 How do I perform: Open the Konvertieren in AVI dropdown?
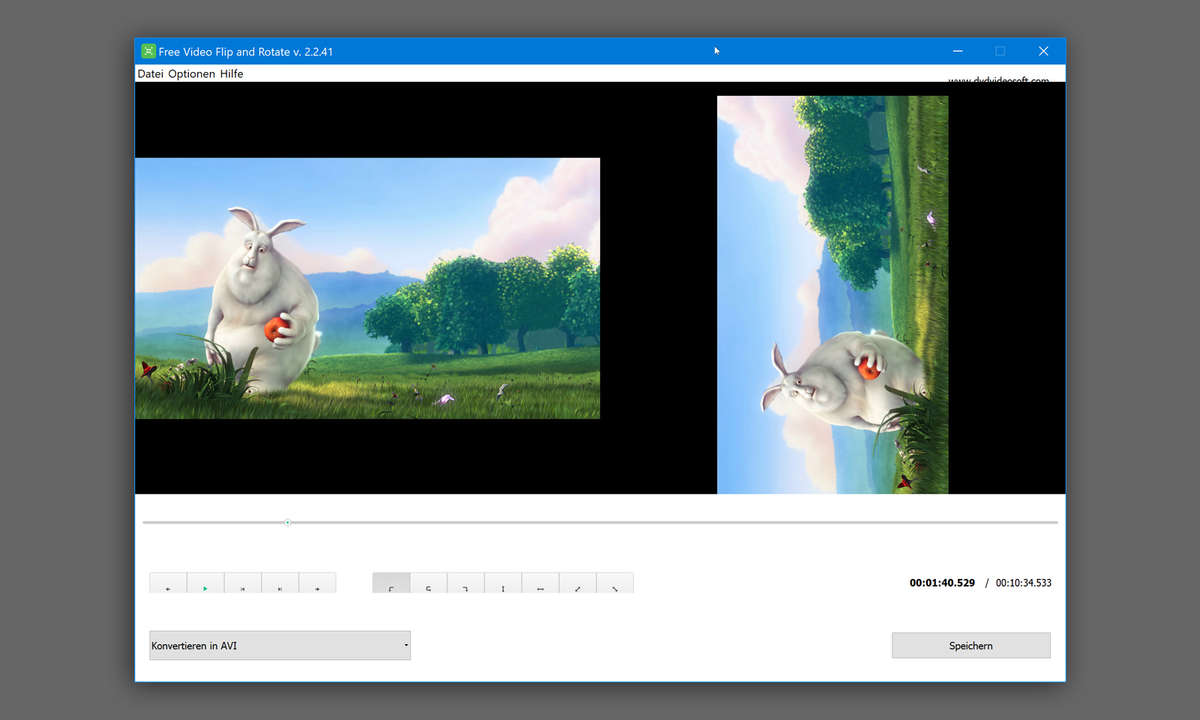(280, 646)
